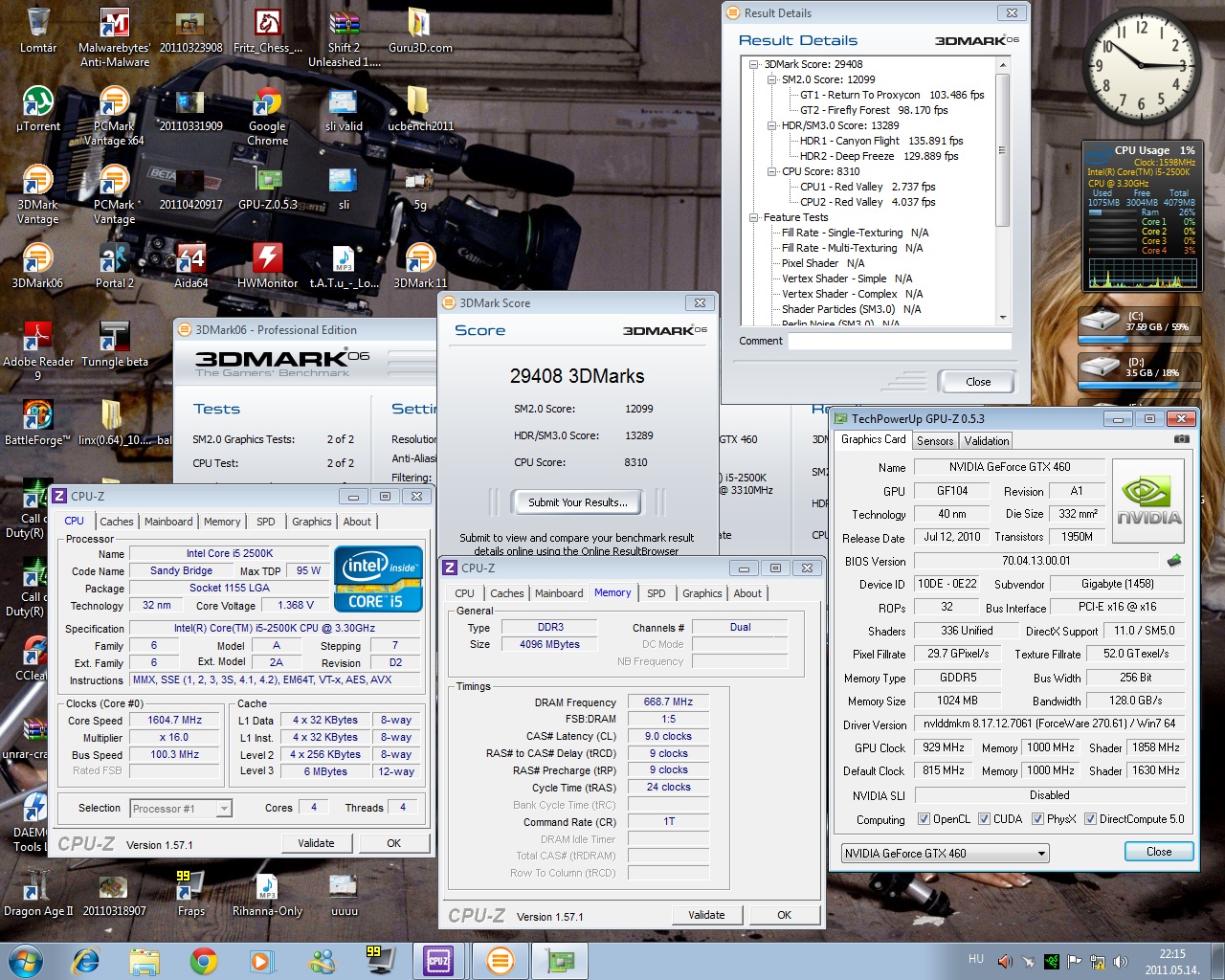Viewport: 1225px width, 980px height.
Task: Open the Adobe Reader 9 desktop icon
Action: pos(37,351)
